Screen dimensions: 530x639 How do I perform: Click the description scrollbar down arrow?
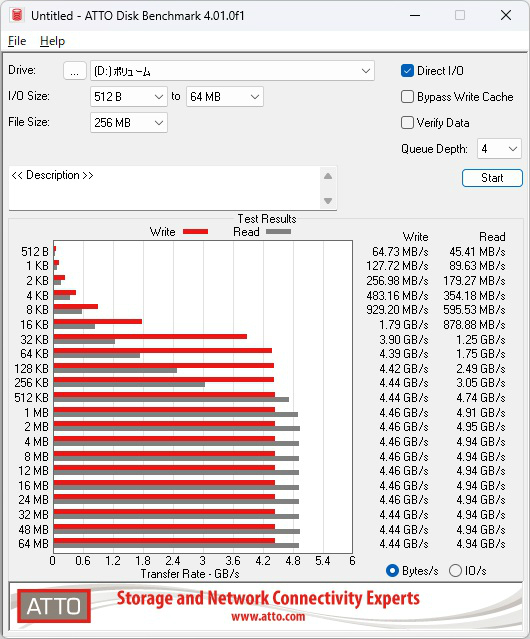click(328, 201)
